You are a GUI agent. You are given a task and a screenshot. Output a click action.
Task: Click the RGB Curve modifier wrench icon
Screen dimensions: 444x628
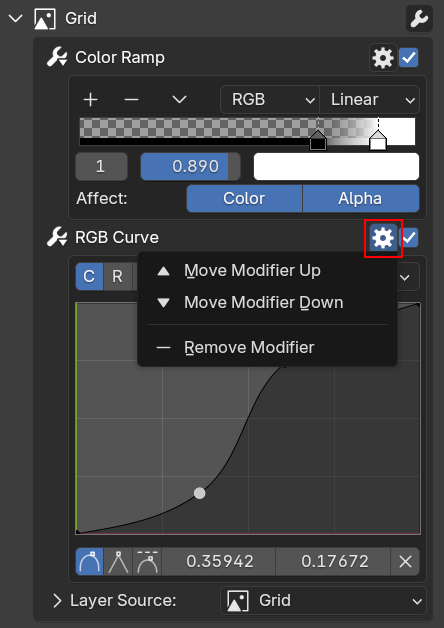point(57,238)
